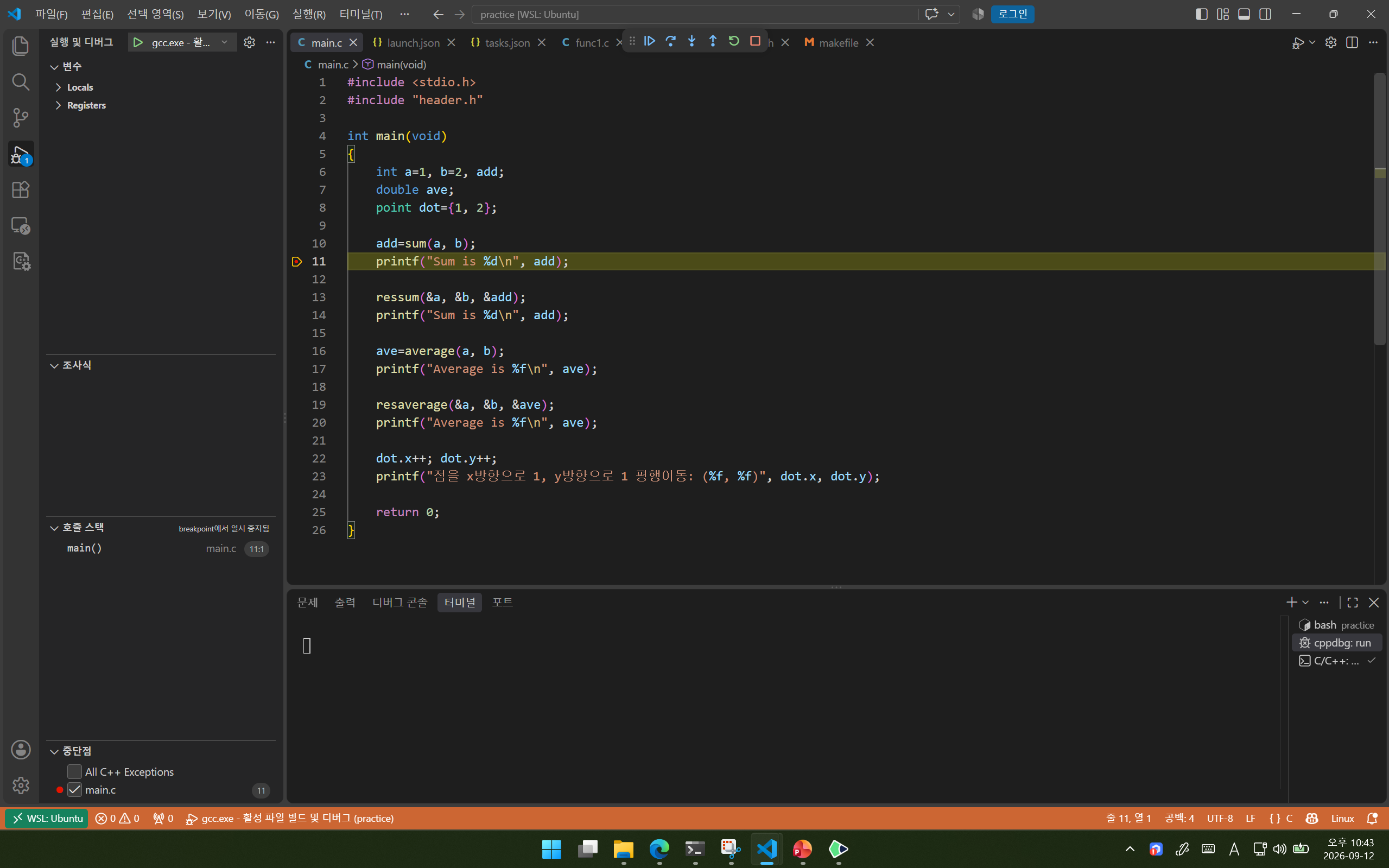Click UTF-8 encoding in status bar

(1220, 818)
